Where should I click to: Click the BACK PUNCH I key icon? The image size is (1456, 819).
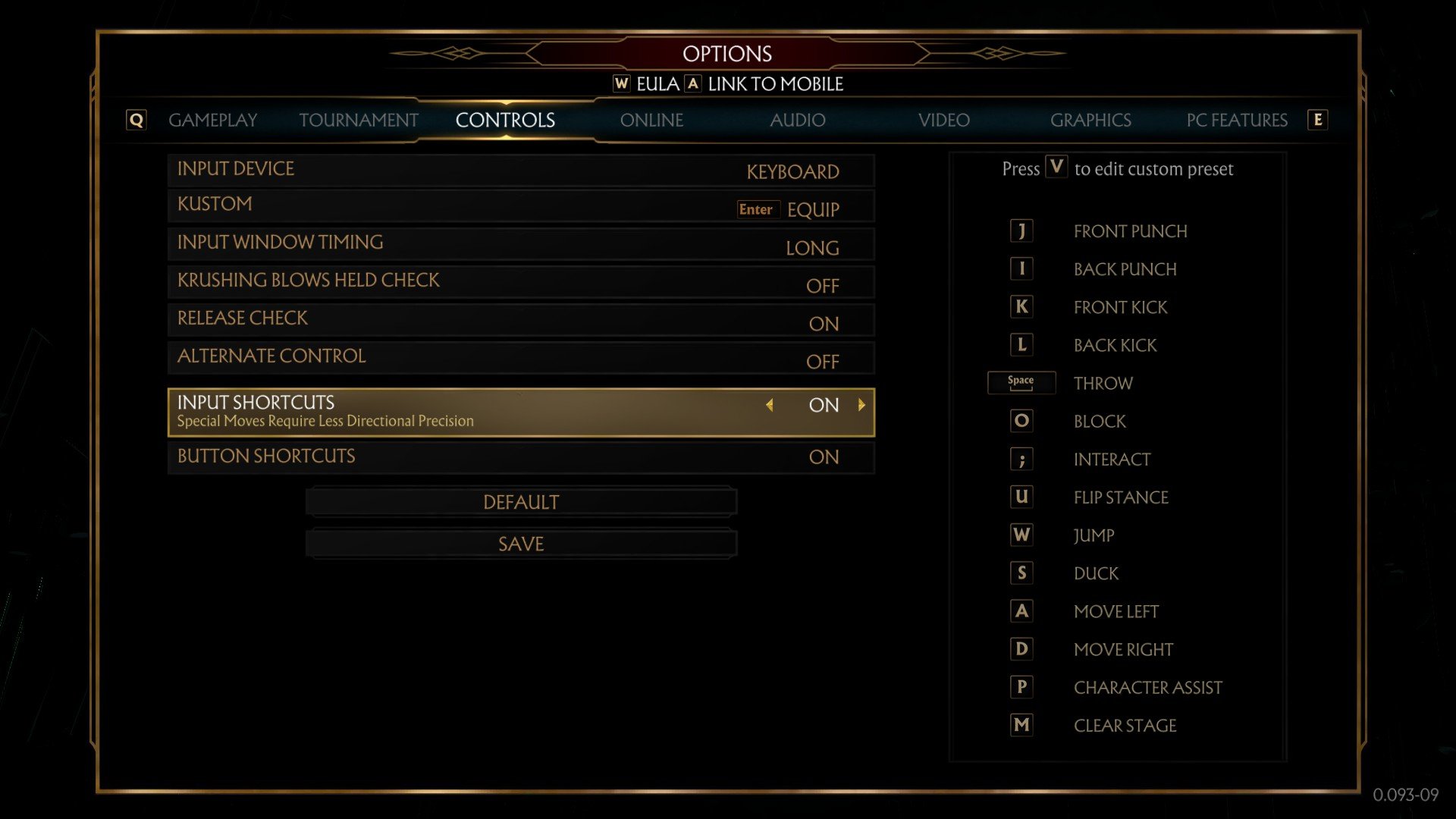(x=1021, y=268)
